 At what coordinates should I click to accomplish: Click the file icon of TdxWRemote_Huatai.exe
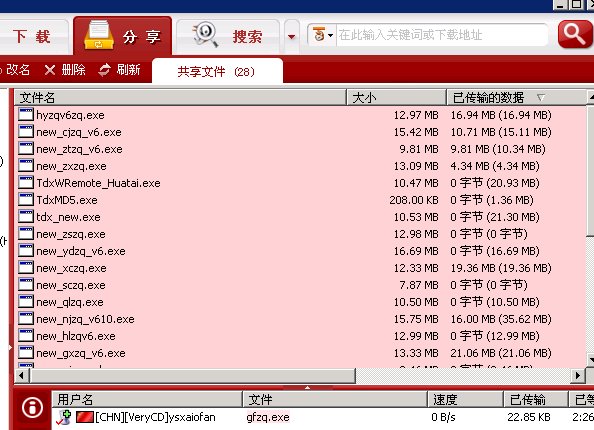click(26, 183)
